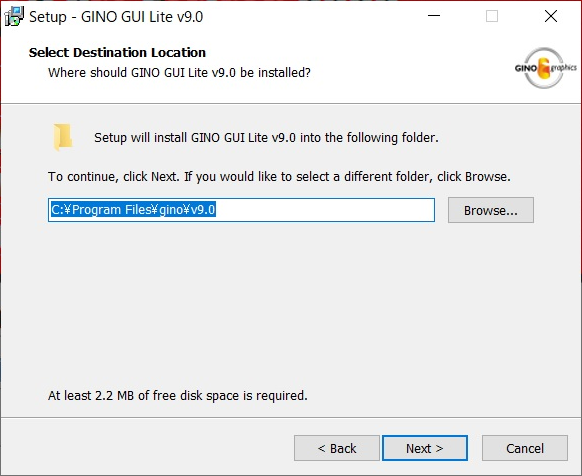
Task: Click the Setup installer icon in title bar
Action: pyautogui.click(x=14, y=16)
